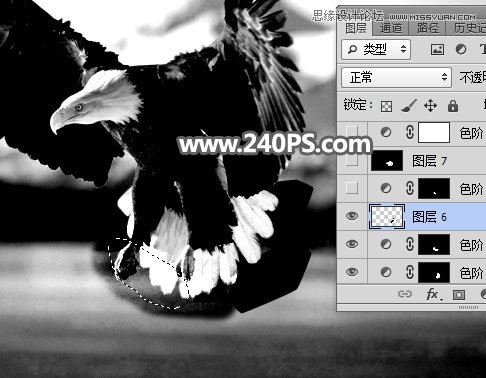
Task: Hide the bottom-most 色阶 layer
Action: [352, 272]
